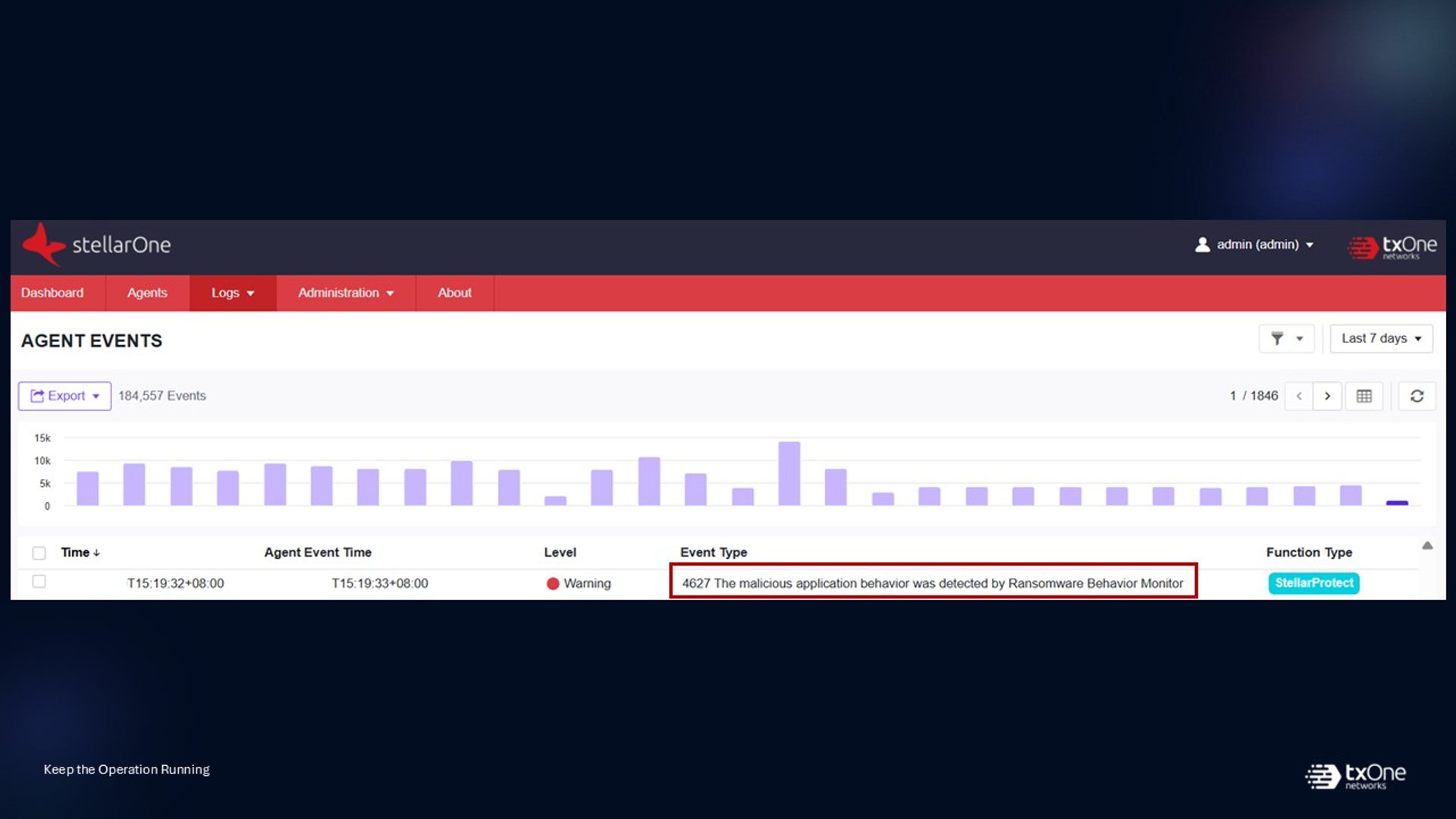Click the T15:19:33+08:00 agent event time
The image size is (1456, 819).
[380, 583]
